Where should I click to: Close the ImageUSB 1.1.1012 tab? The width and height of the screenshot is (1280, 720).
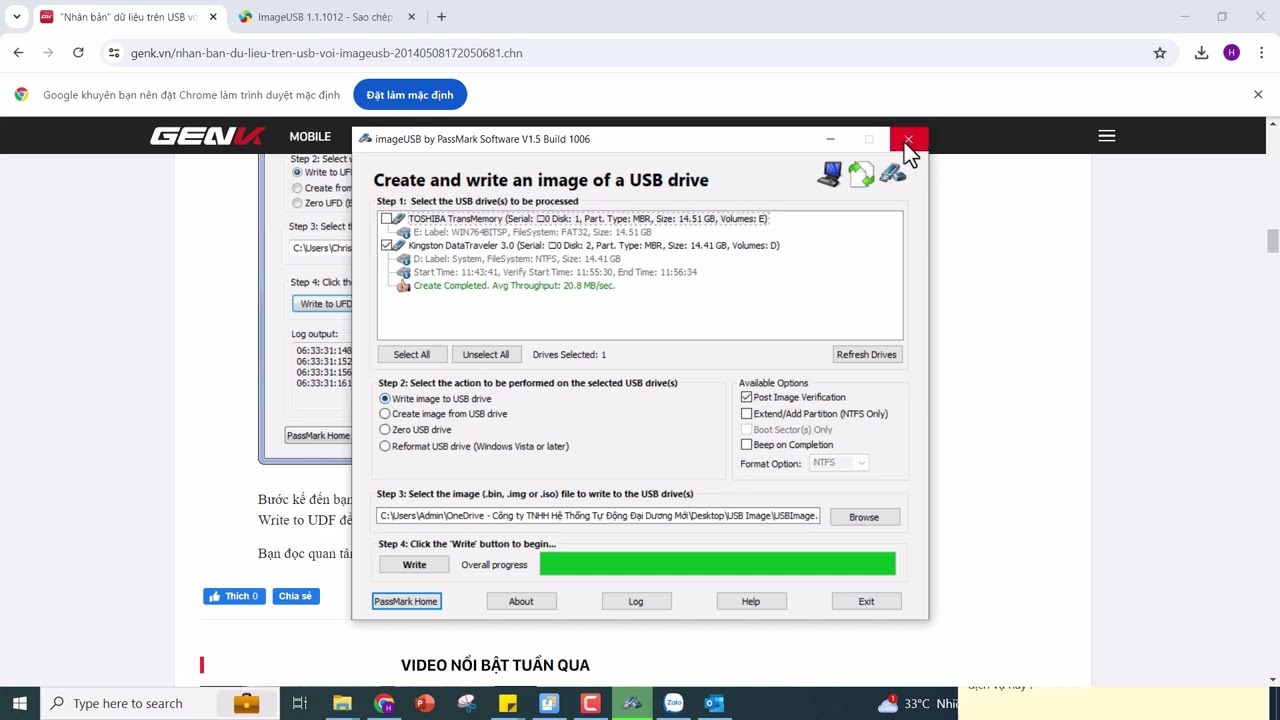412,17
